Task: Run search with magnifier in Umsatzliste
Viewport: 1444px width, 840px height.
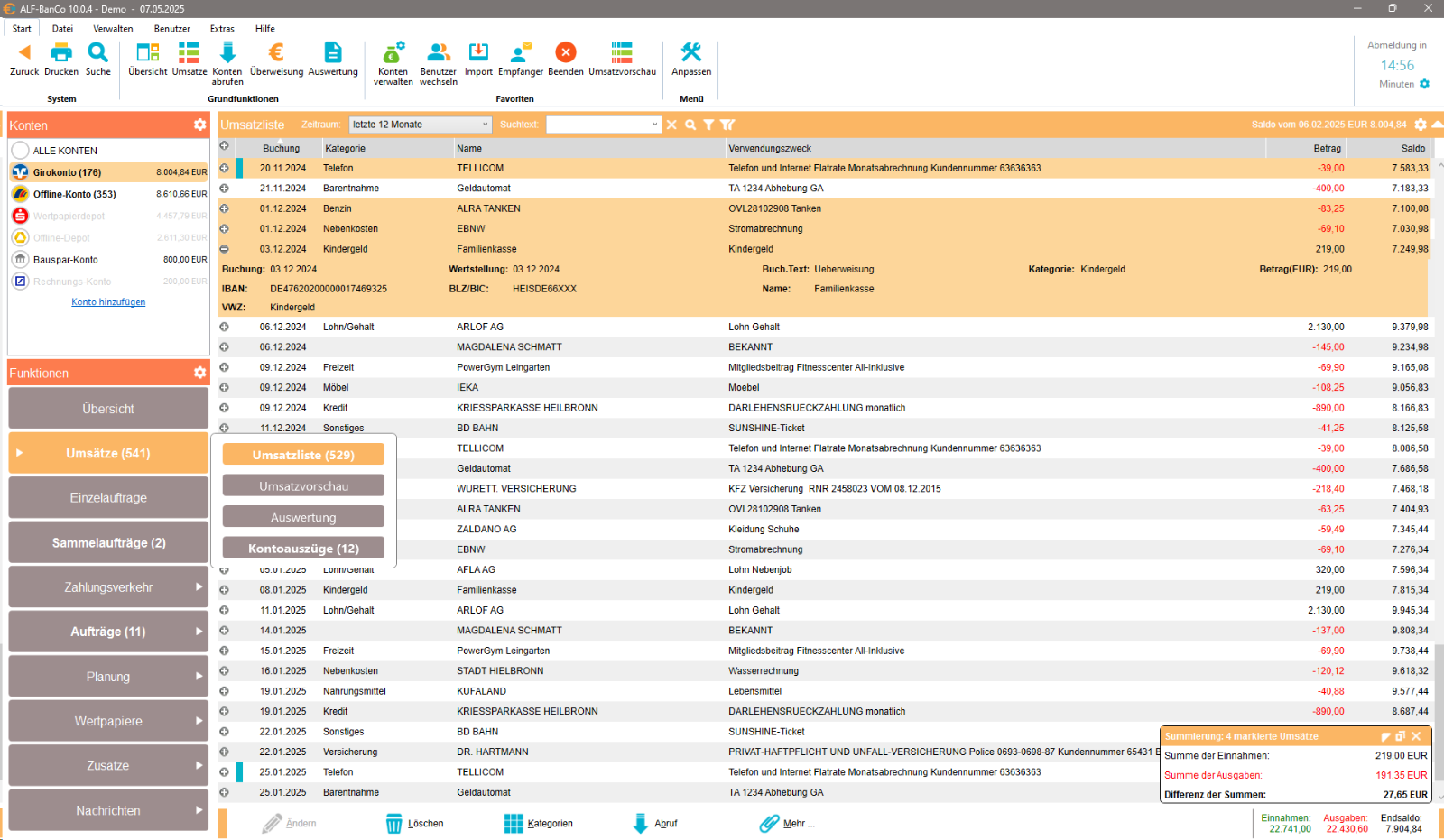Action: 690,125
